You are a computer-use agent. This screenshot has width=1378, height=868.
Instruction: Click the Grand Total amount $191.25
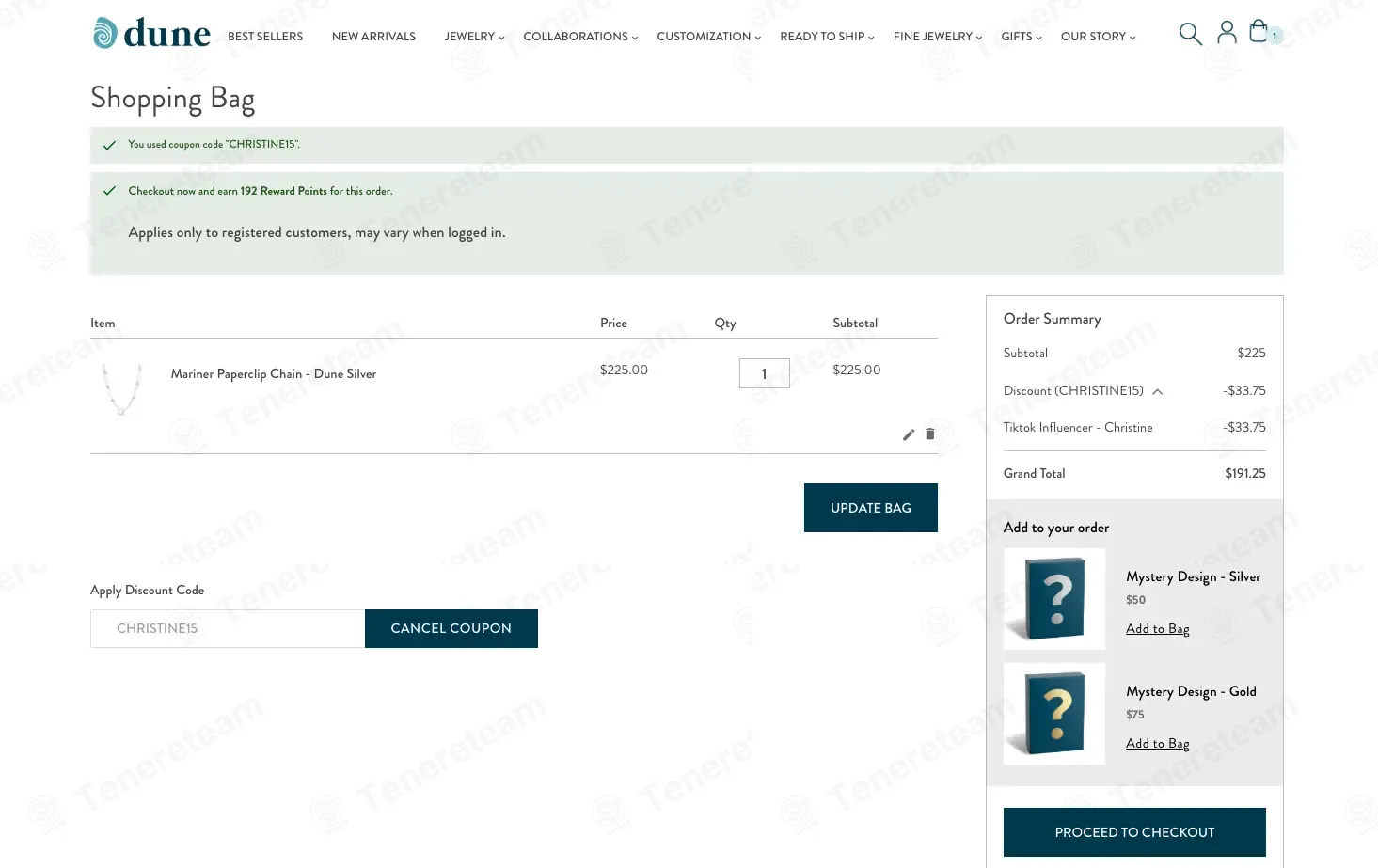point(1245,474)
